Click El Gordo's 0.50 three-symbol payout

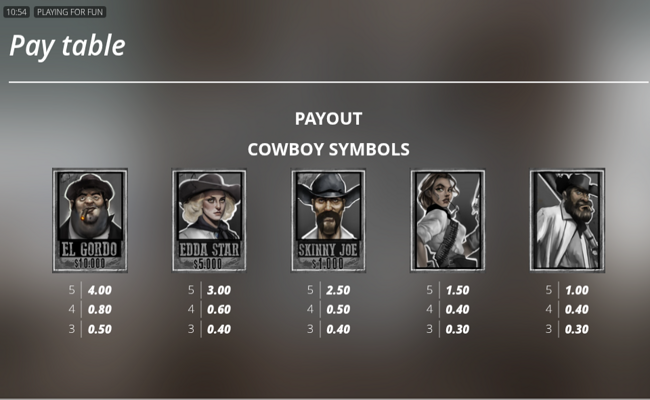coord(100,330)
